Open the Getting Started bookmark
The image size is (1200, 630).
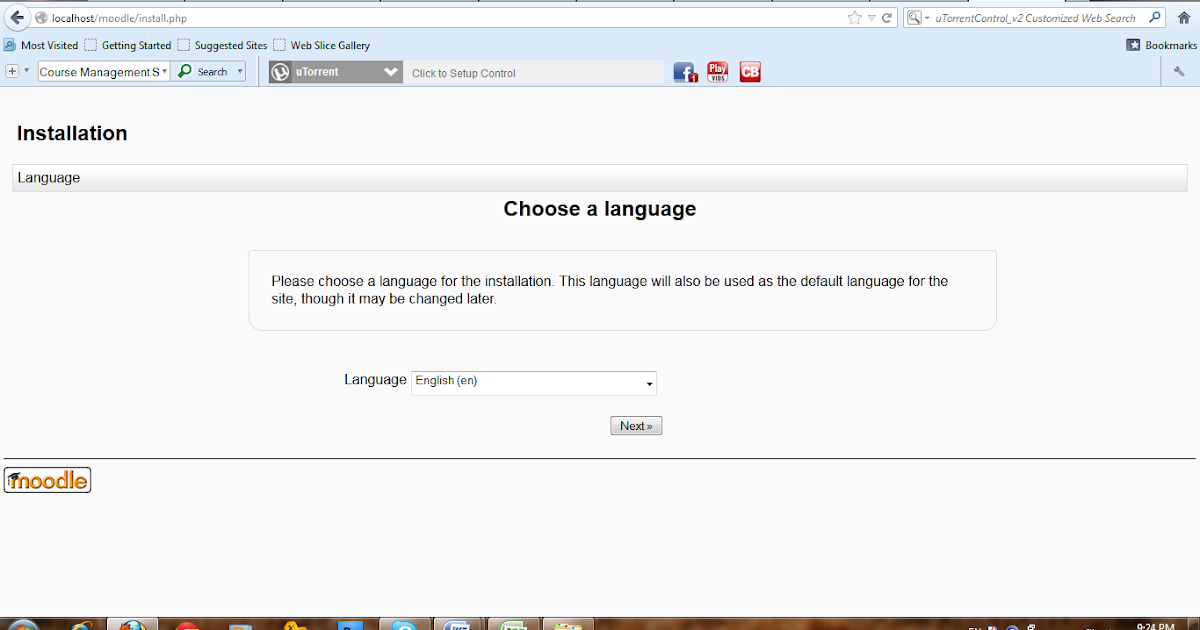(x=137, y=44)
